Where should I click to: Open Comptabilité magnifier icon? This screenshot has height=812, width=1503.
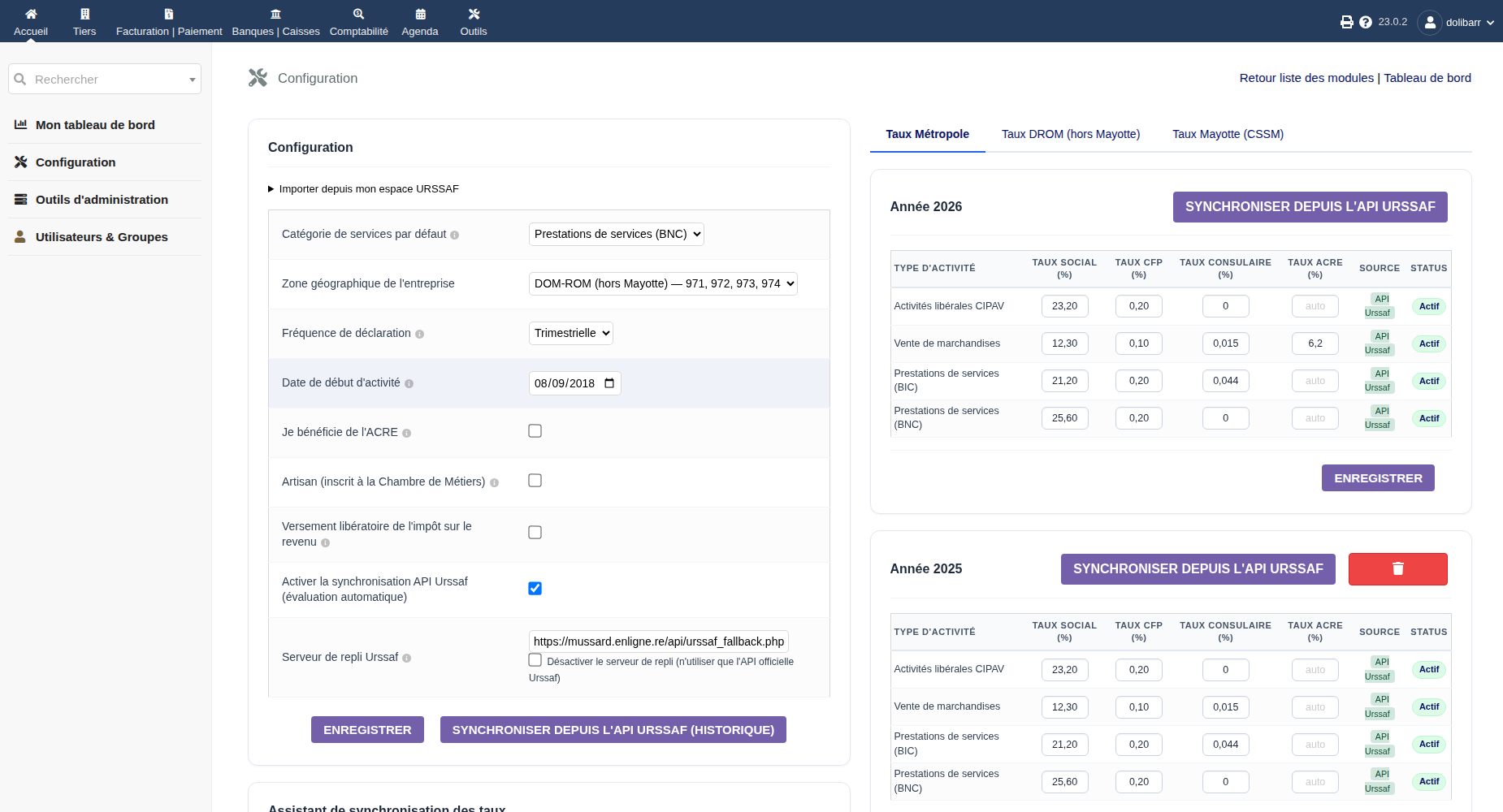point(358,14)
